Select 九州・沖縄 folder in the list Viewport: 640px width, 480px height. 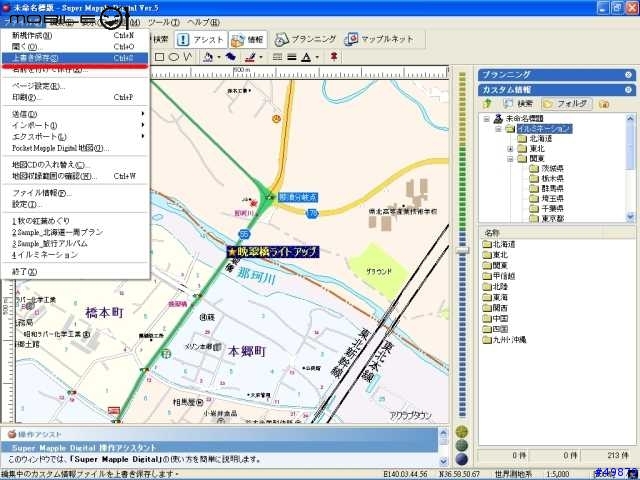point(504,340)
